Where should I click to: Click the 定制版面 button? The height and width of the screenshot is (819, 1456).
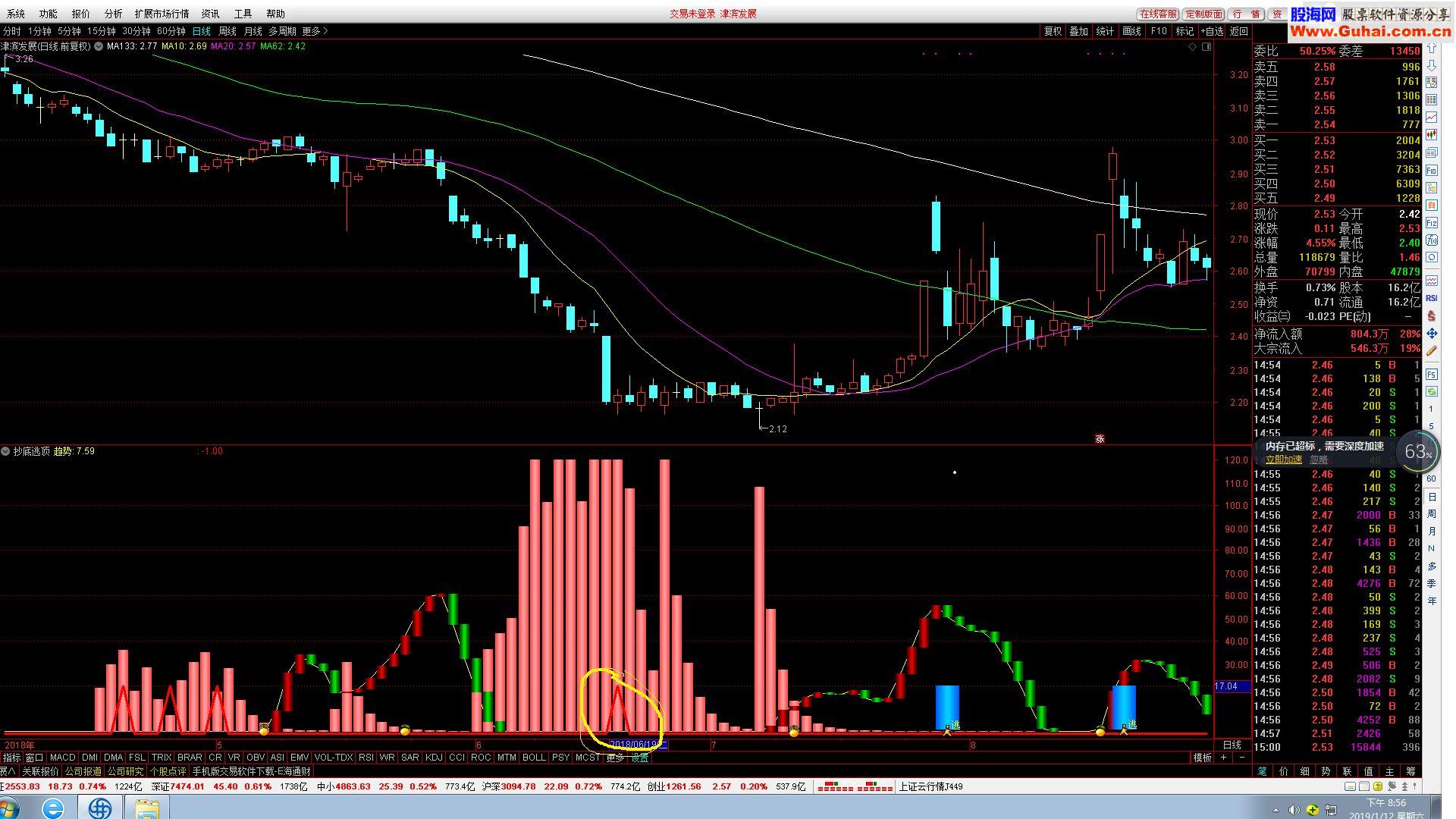(x=1203, y=14)
